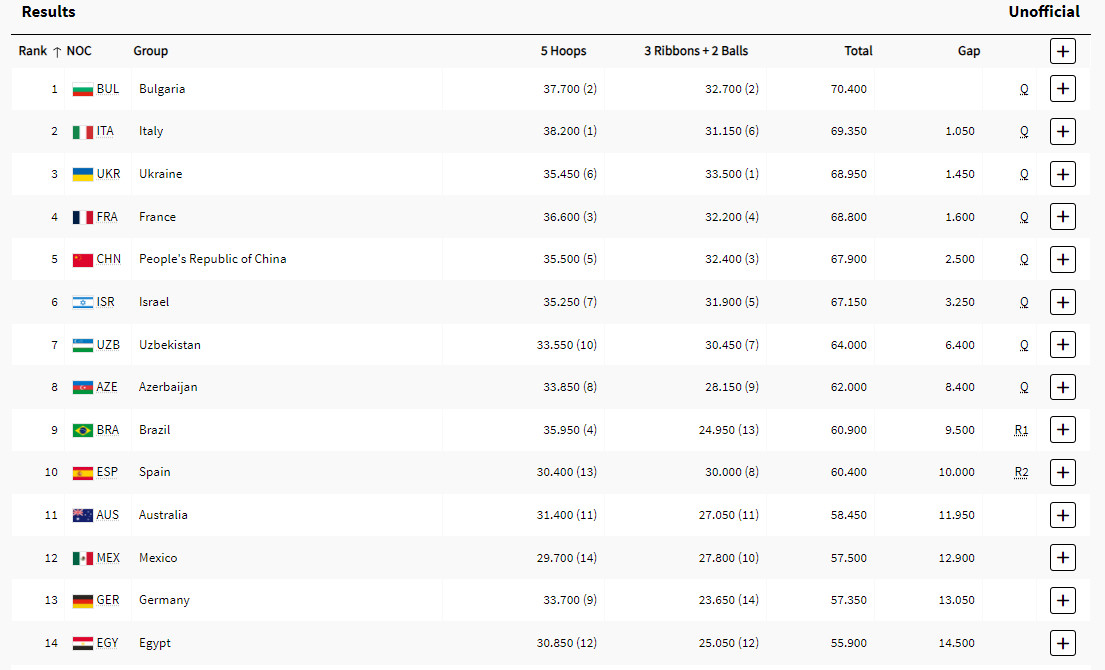Click the 3 Ribbons + 2 Balls header
This screenshot has width=1105, height=670.
click(696, 51)
